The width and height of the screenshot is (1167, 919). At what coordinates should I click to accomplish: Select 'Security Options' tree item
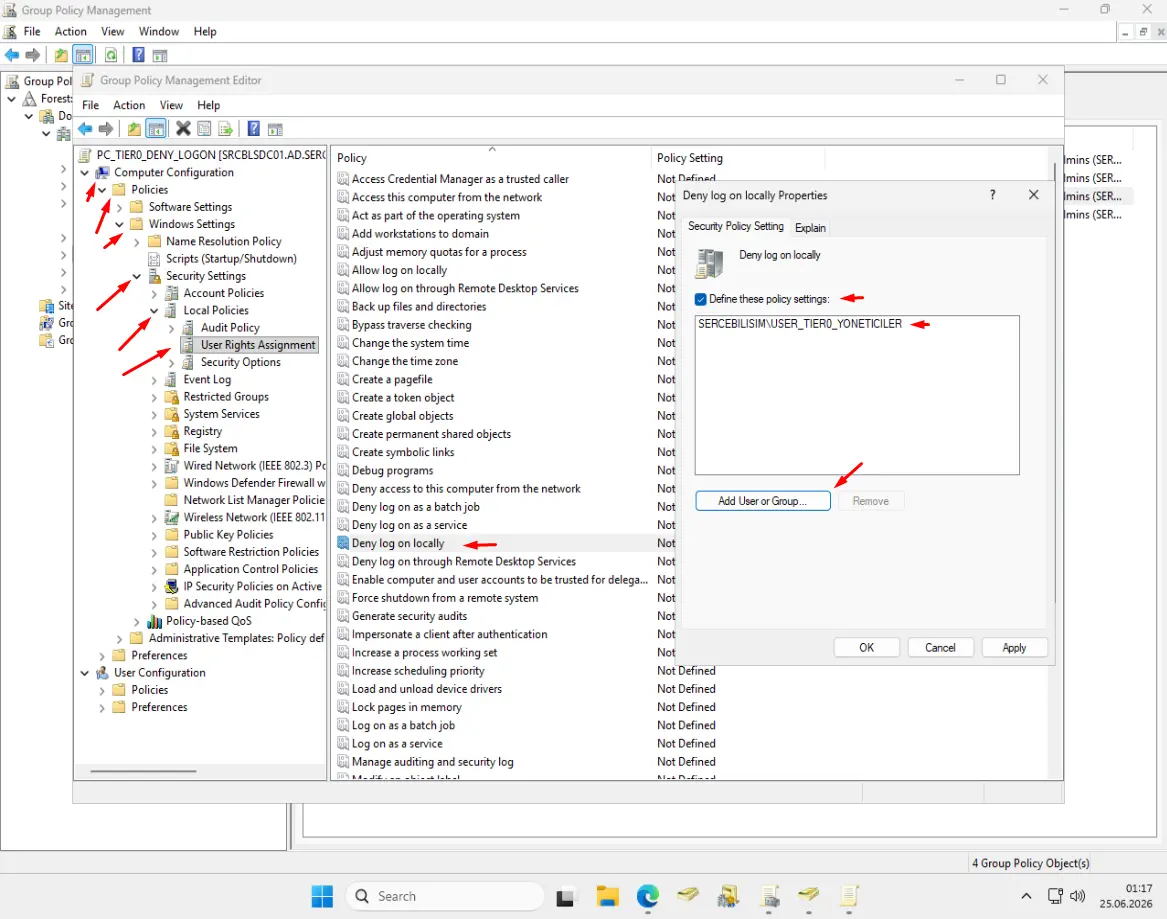[240, 362]
